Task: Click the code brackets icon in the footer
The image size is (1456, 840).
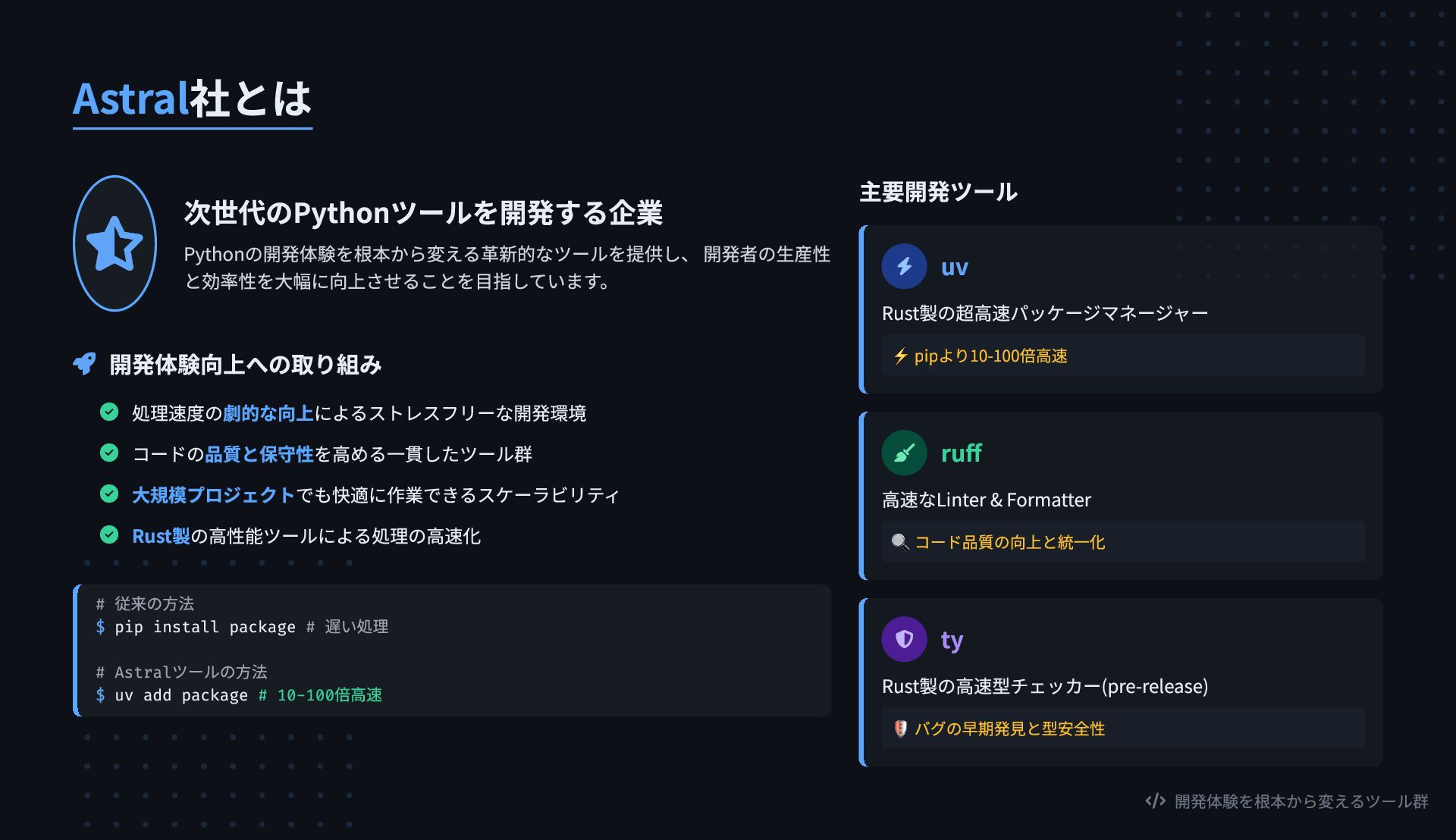Action: pos(1155,801)
